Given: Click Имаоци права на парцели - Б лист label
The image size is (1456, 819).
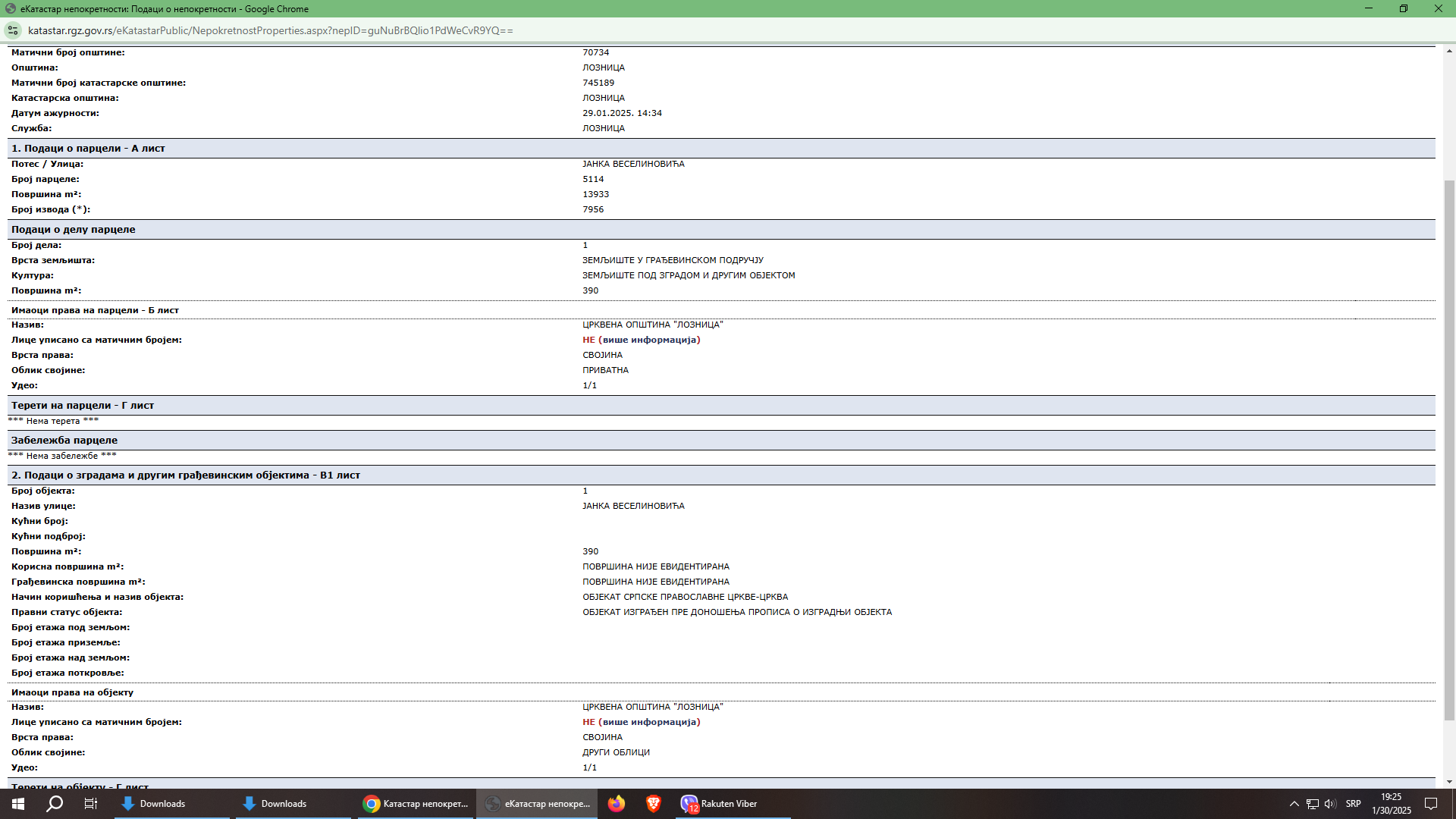Looking at the screenshot, I should coord(95,311).
